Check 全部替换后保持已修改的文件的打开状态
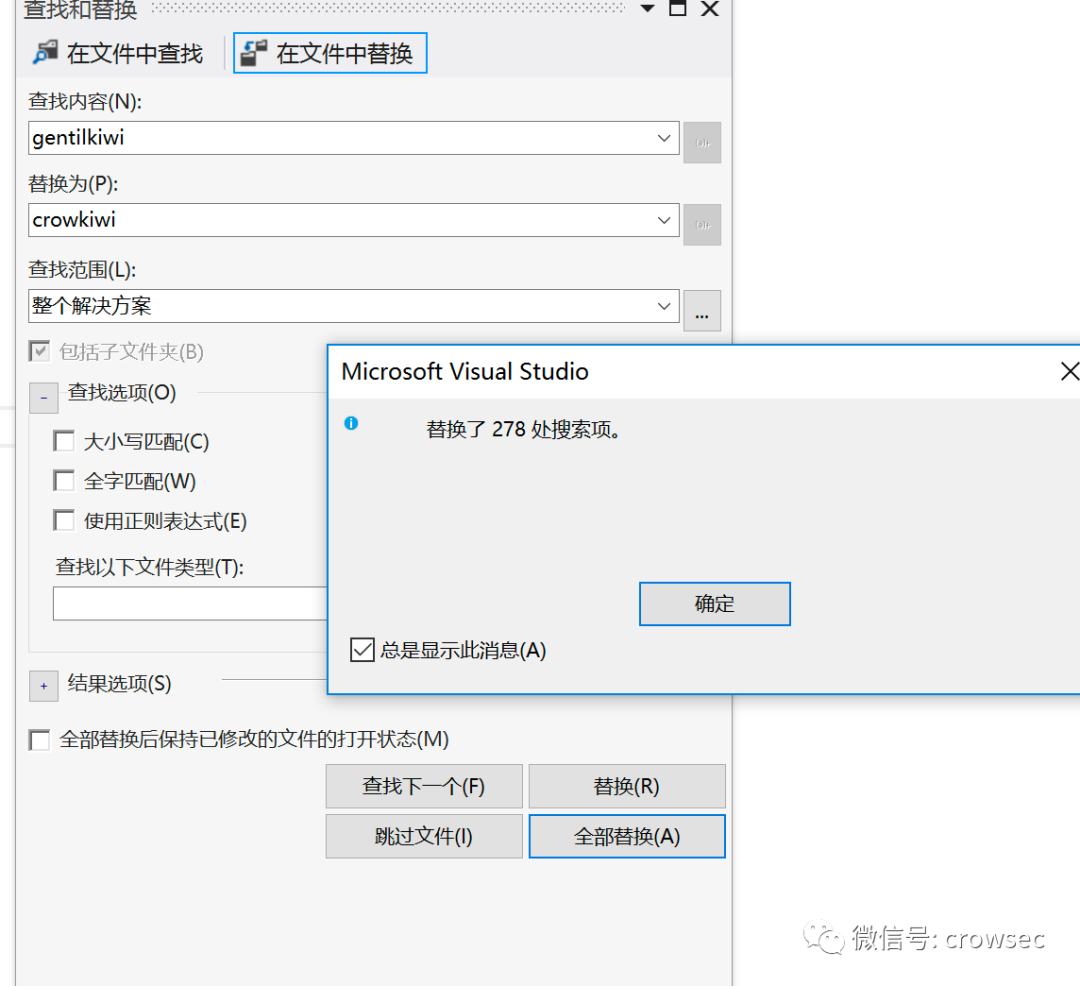Image resolution: width=1080 pixels, height=986 pixels. tap(39, 740)
